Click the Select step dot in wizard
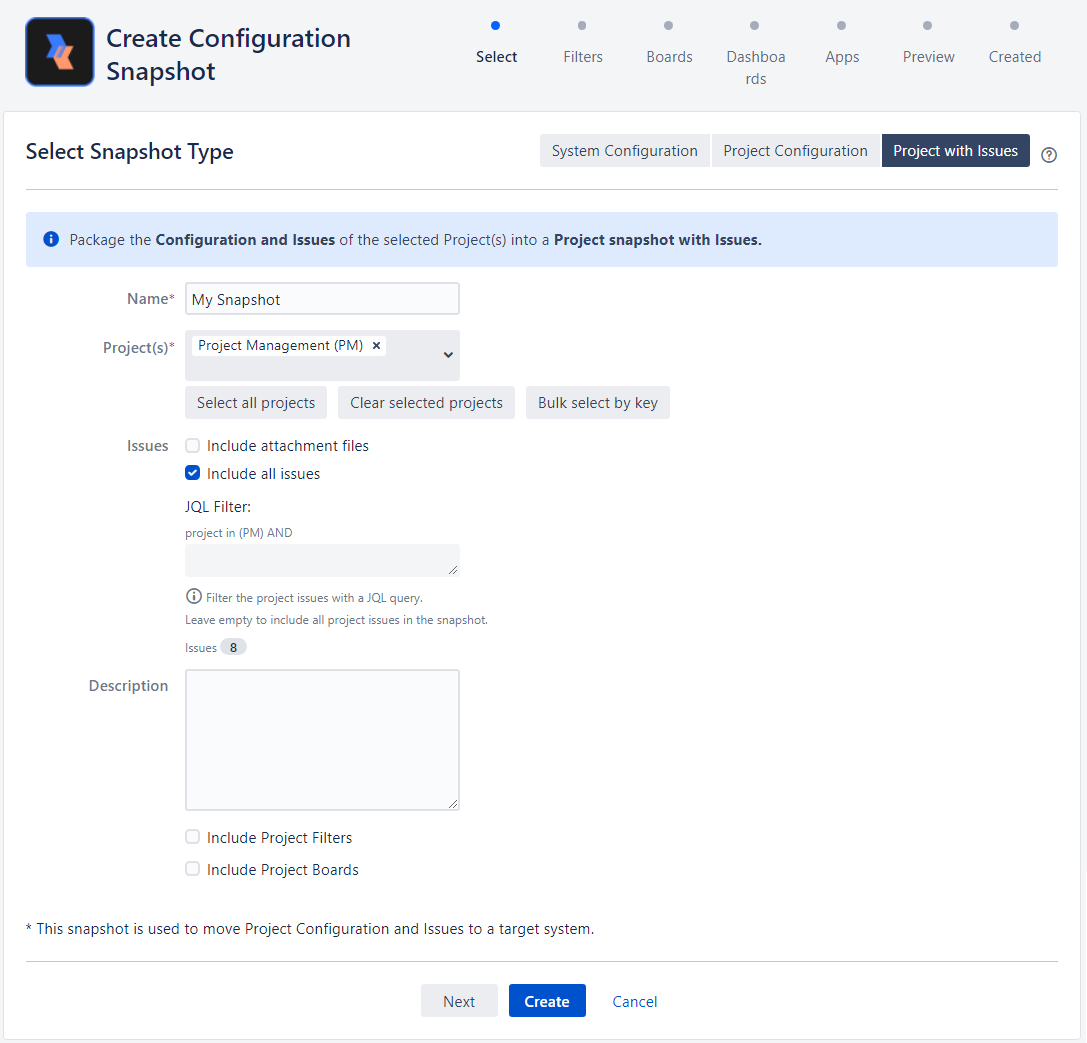Viewport: 1087px width, 1043px height. click(x=496, y=26)
